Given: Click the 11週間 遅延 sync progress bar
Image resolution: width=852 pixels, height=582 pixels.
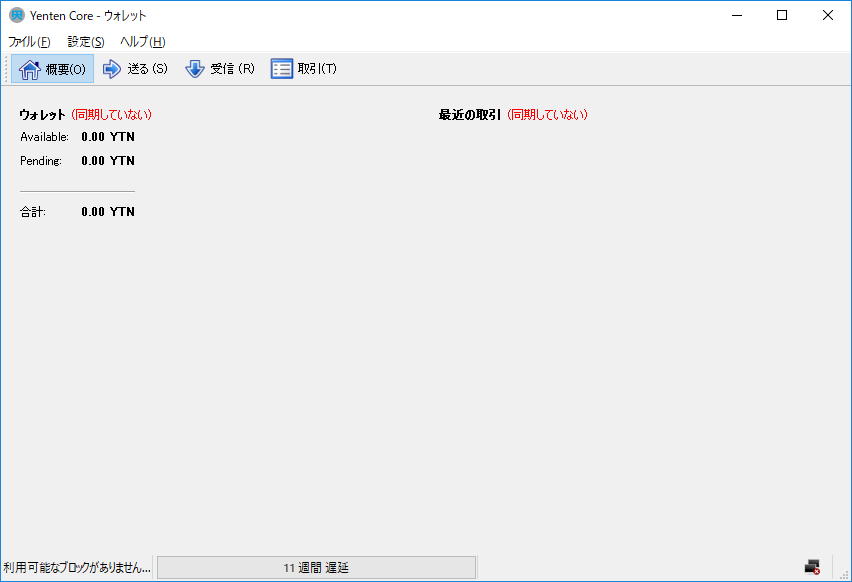Looking at the screenshot, I should point(318,565).
